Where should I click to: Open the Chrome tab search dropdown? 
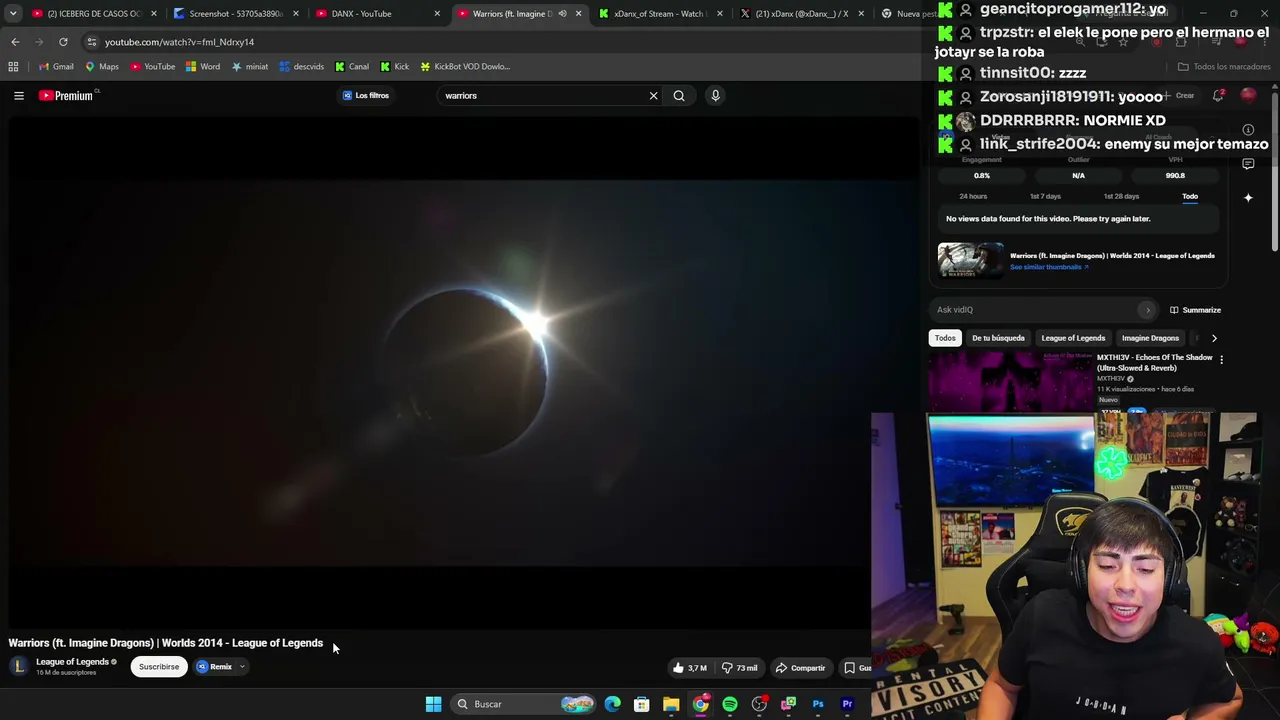point(13,13)
